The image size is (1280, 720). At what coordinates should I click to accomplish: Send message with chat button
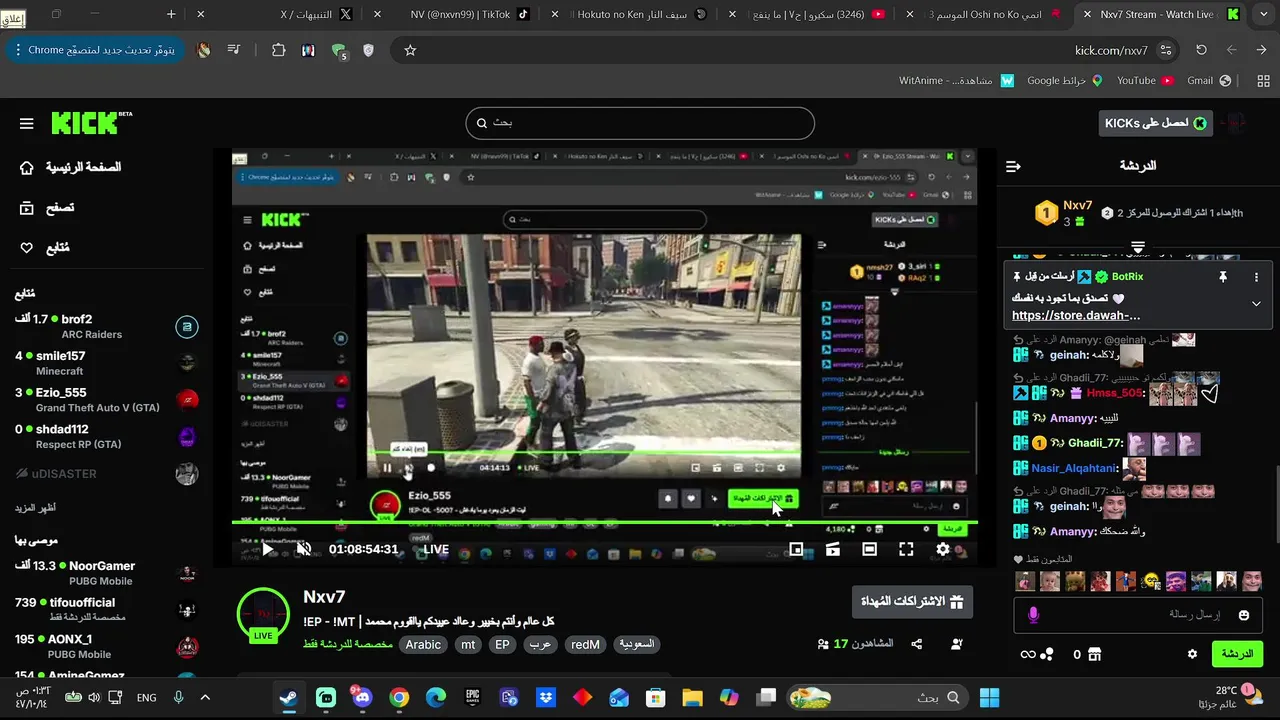pyautogui.click(x=1237, y=654)
